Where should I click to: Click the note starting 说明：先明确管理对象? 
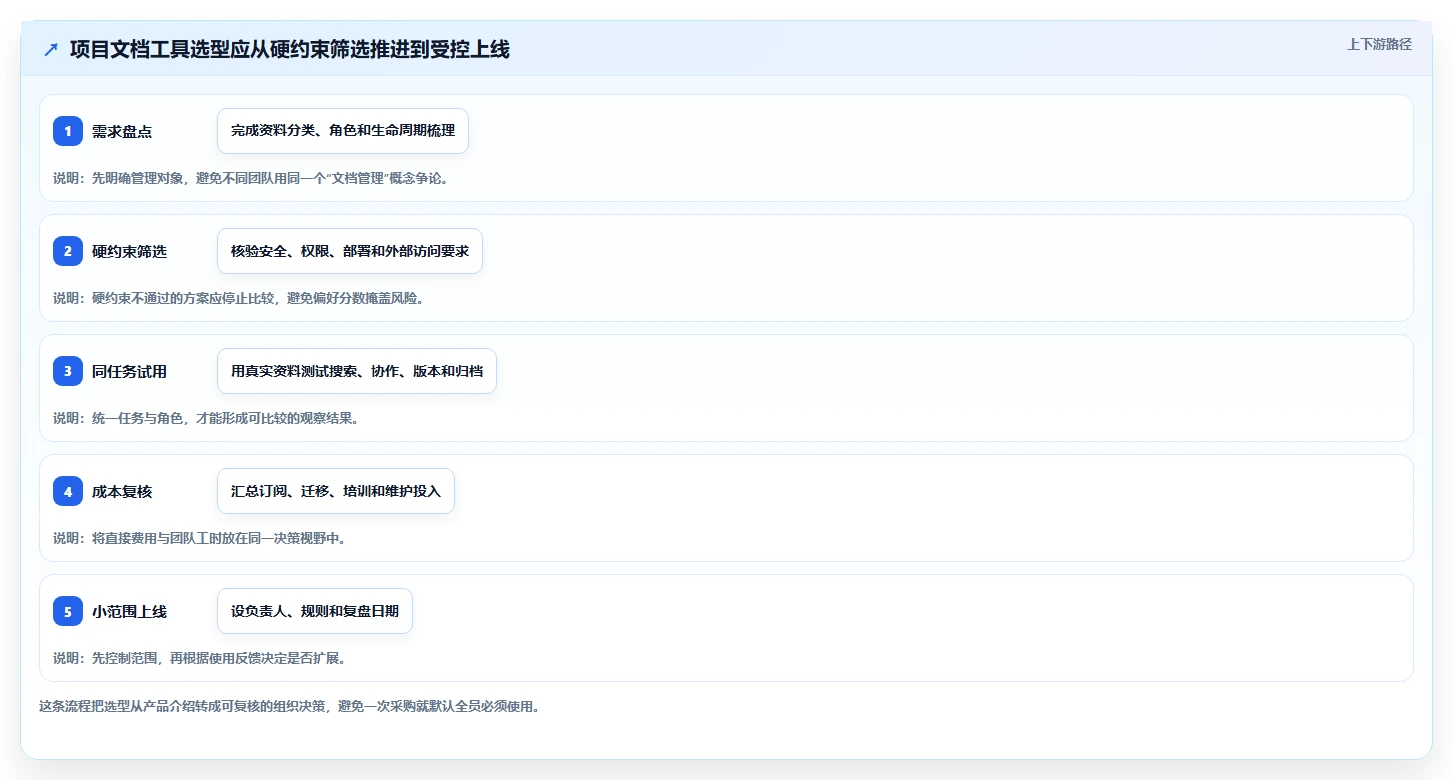251,178
